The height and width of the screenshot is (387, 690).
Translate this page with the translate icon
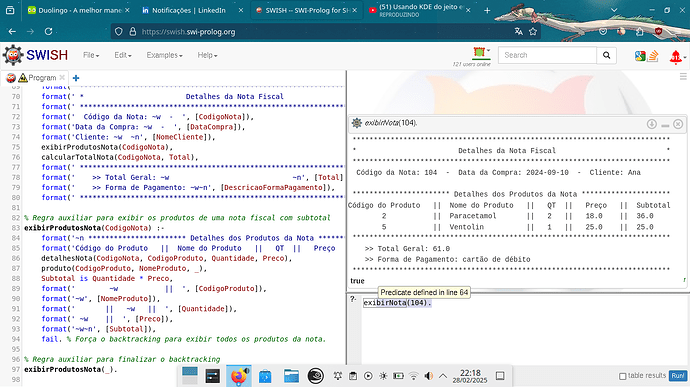tap(519, 31)
